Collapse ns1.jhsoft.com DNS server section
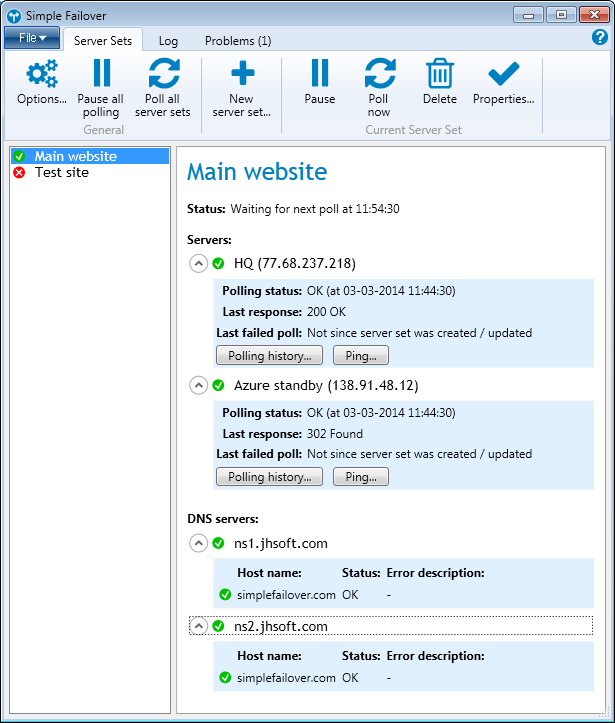615x723 pixels. [198, 544]
